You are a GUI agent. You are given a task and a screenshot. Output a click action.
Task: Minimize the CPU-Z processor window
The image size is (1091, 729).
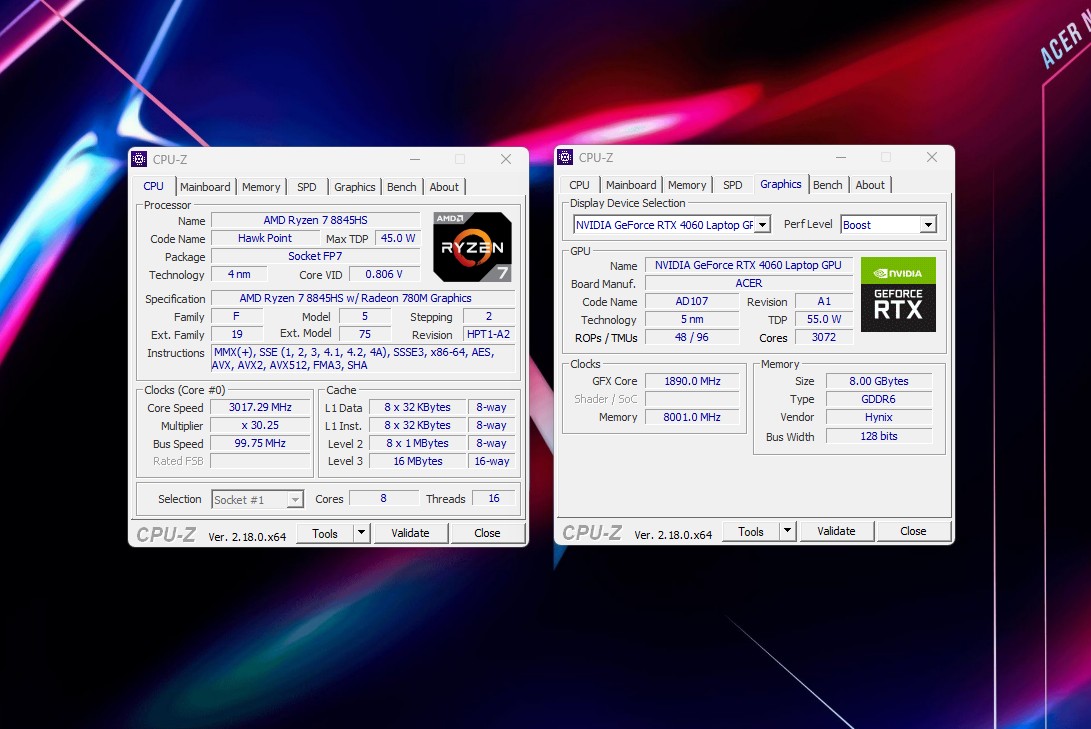point(414,159)
